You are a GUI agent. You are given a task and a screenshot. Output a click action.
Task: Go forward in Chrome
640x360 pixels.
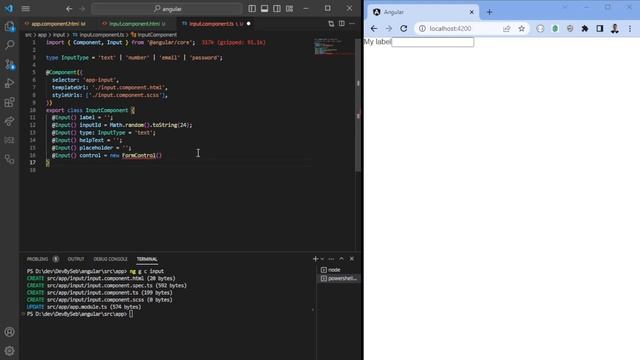click(389, 29)
